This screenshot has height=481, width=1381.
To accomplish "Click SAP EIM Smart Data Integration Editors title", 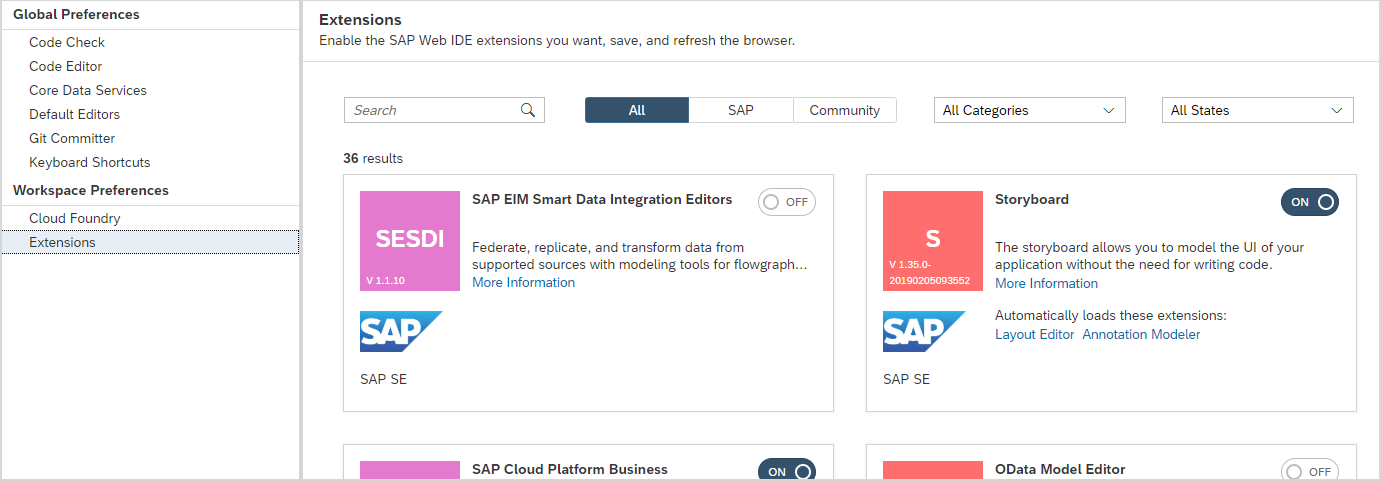I will (602, 200).
